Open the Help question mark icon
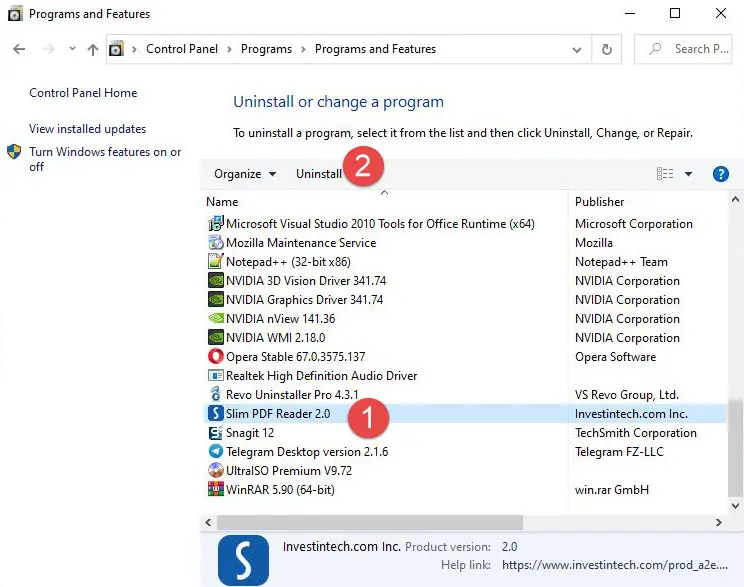The height and width of the screenshot is (587, 744). 720,174
